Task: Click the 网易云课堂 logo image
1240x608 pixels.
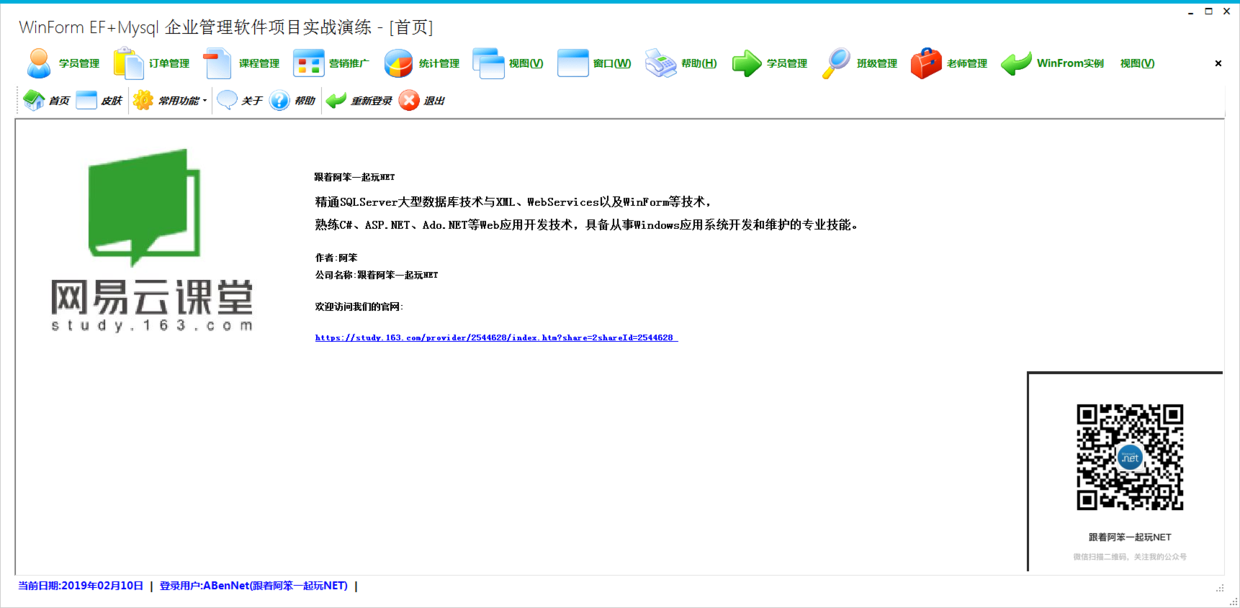Action: click(x=152, y=240)
